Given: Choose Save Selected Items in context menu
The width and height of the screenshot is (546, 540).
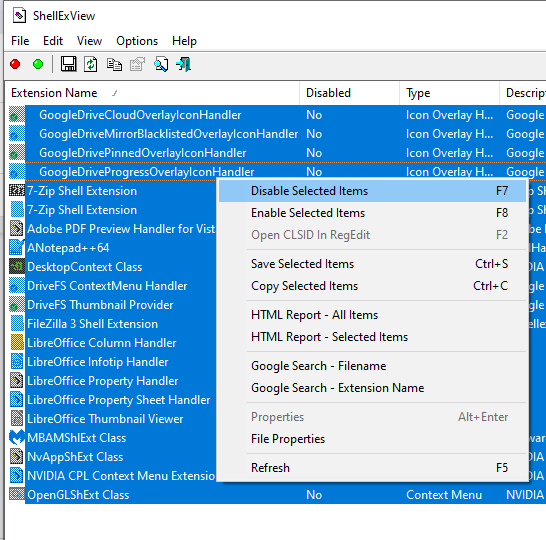Looking at the screenshot, I should 372,264.
